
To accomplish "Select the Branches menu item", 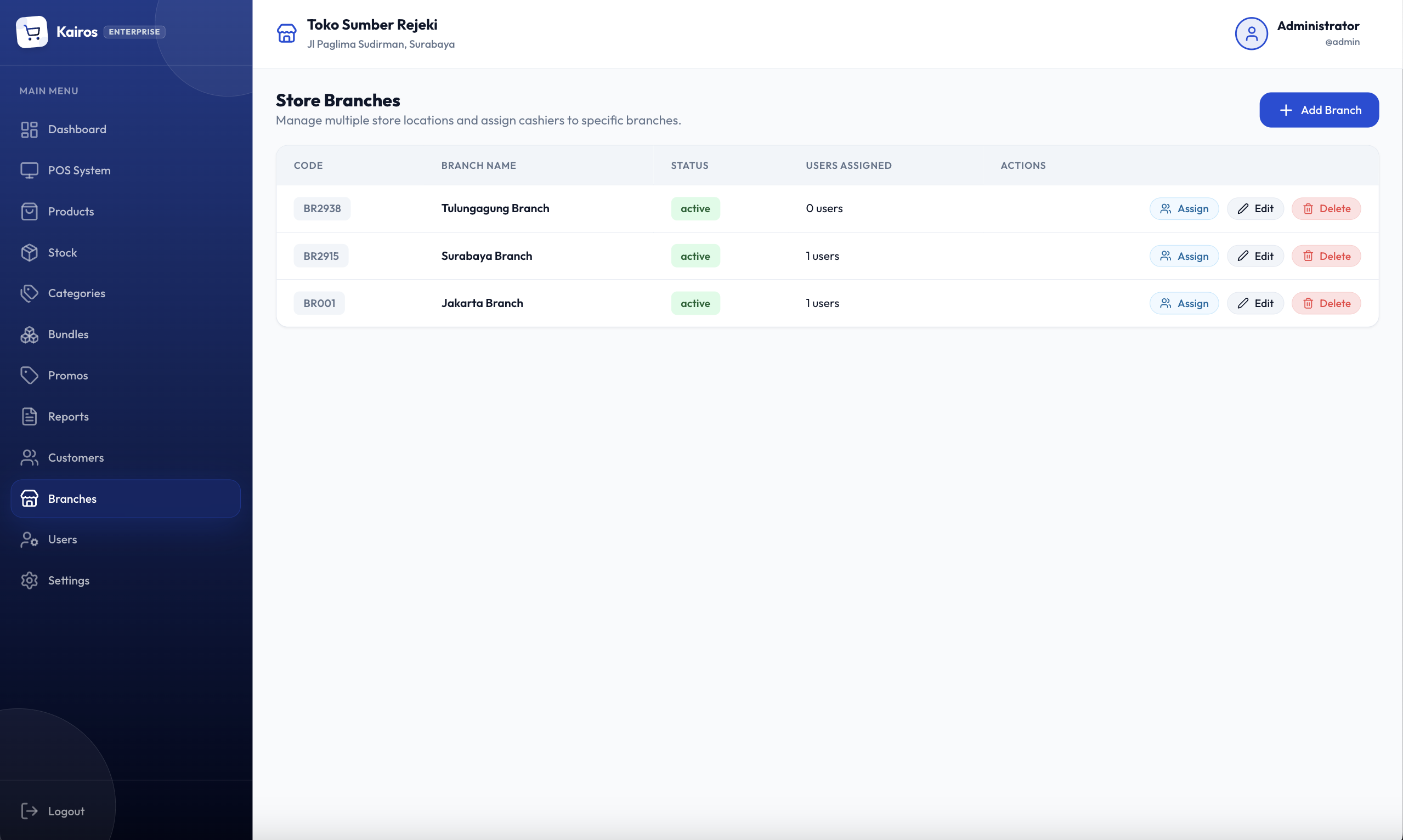I will pyautogui.click(x=126, y=498).
